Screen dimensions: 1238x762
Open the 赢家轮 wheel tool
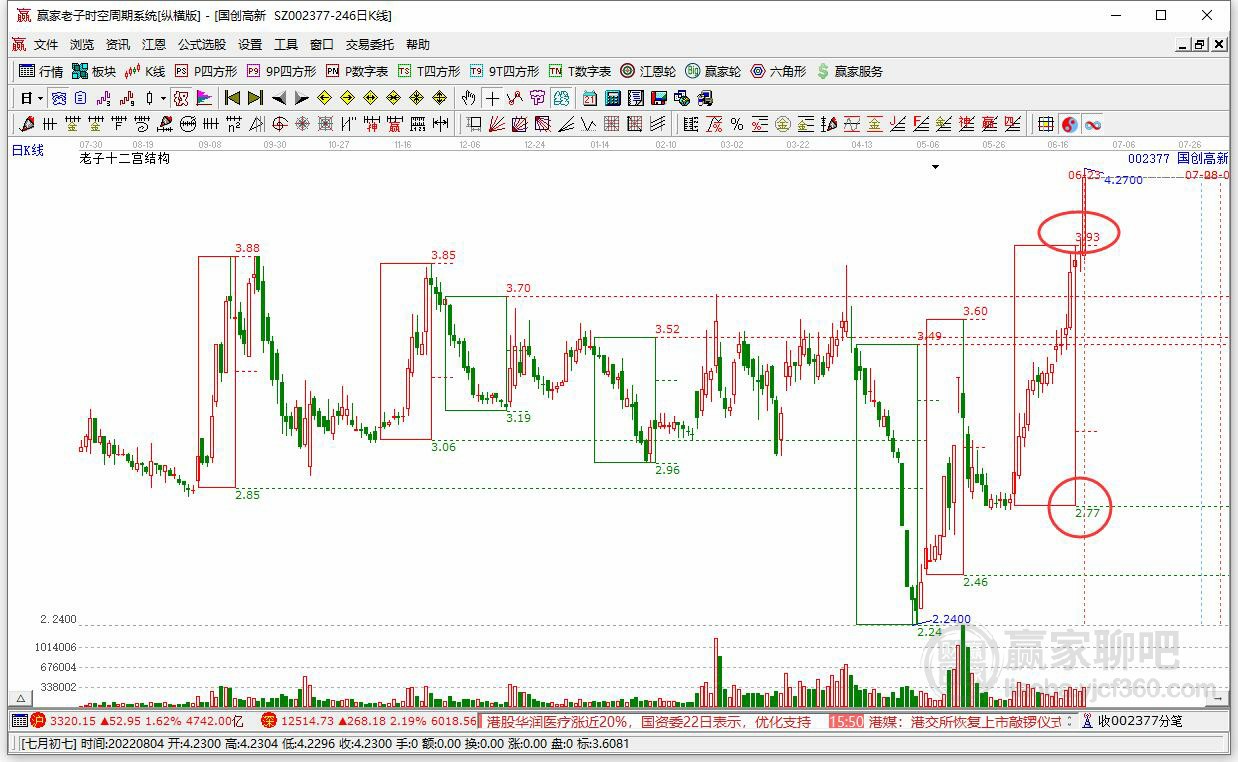(x=713, y=71)
